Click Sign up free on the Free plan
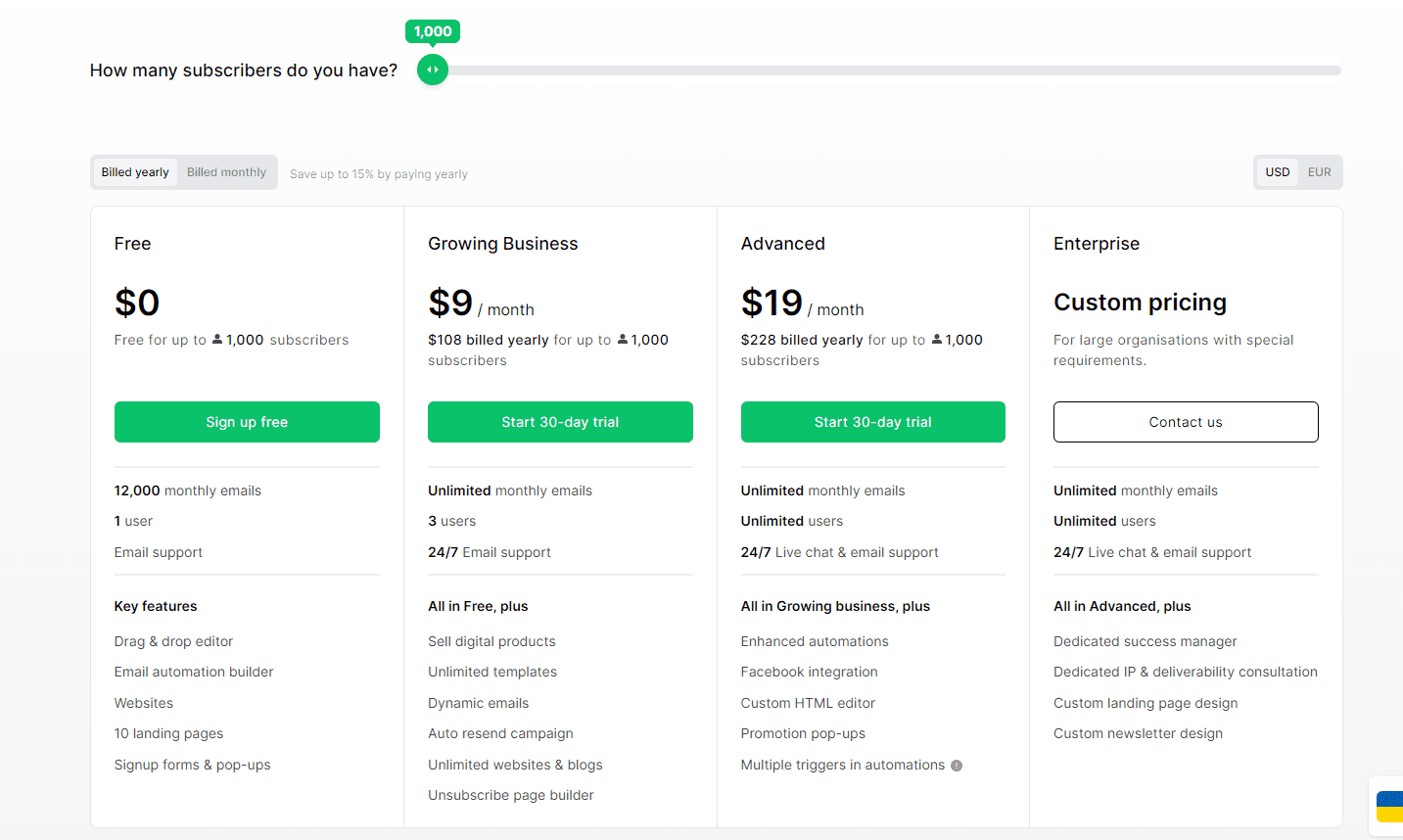 tap(247, 421)
